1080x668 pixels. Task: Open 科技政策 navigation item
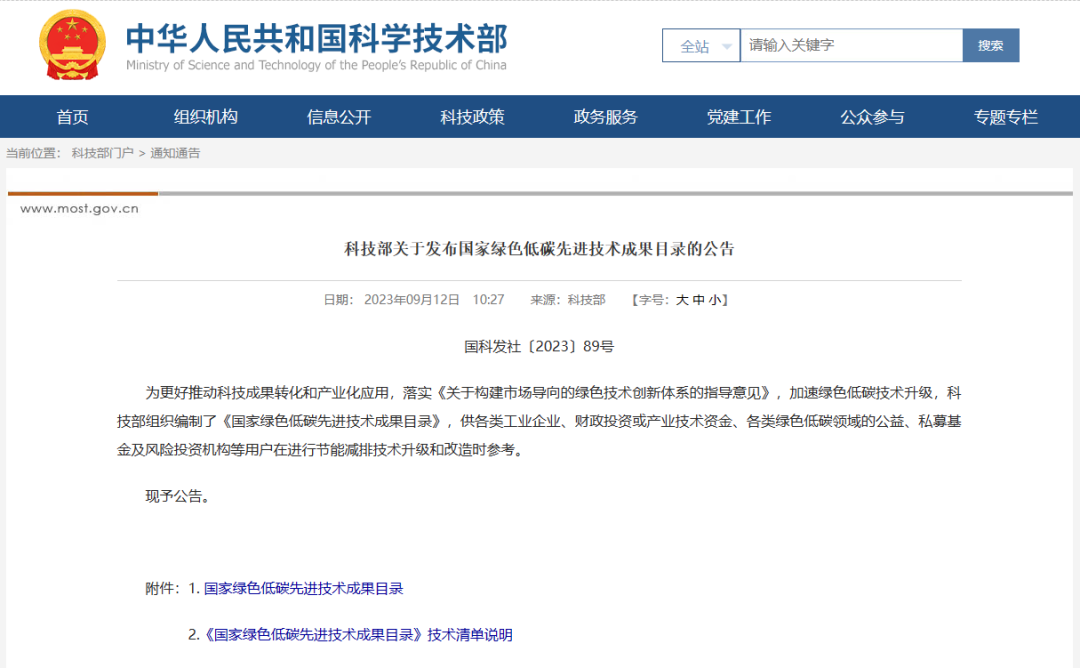coord(472,117)
